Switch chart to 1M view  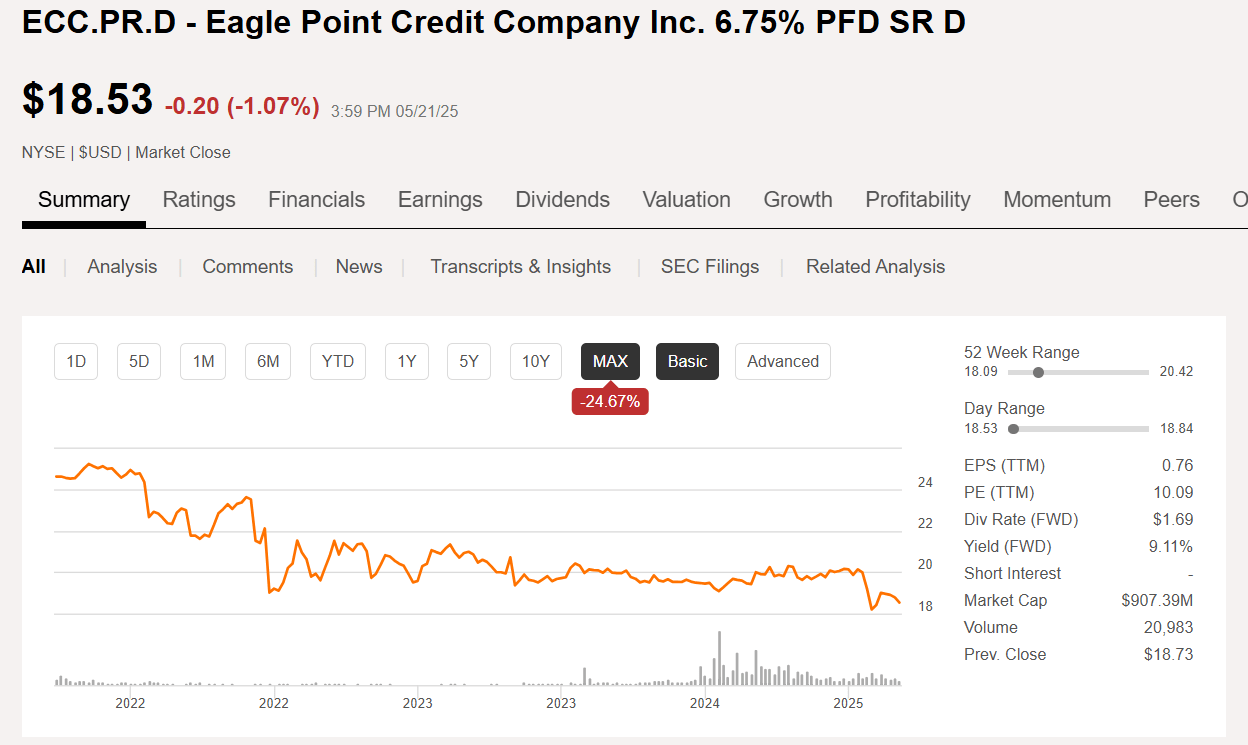click(202, 361)
